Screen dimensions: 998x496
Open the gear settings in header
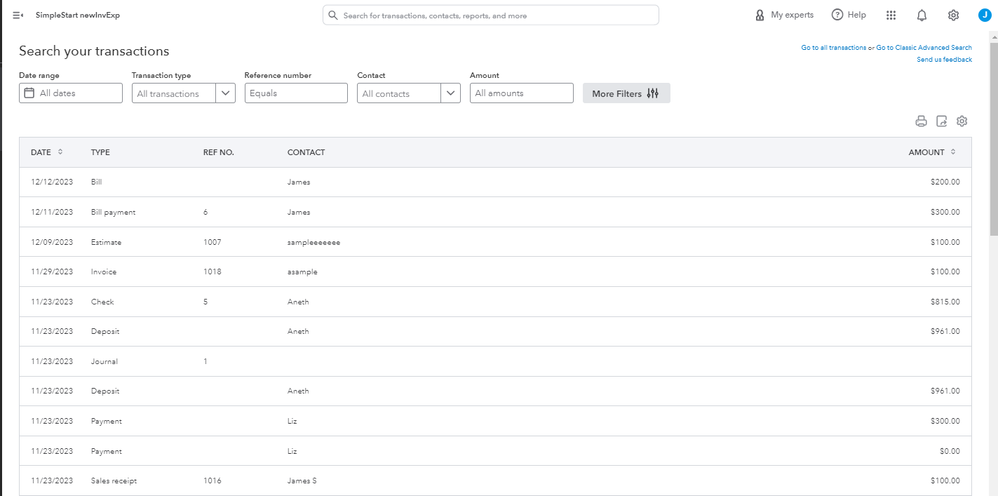pos(953,15)
